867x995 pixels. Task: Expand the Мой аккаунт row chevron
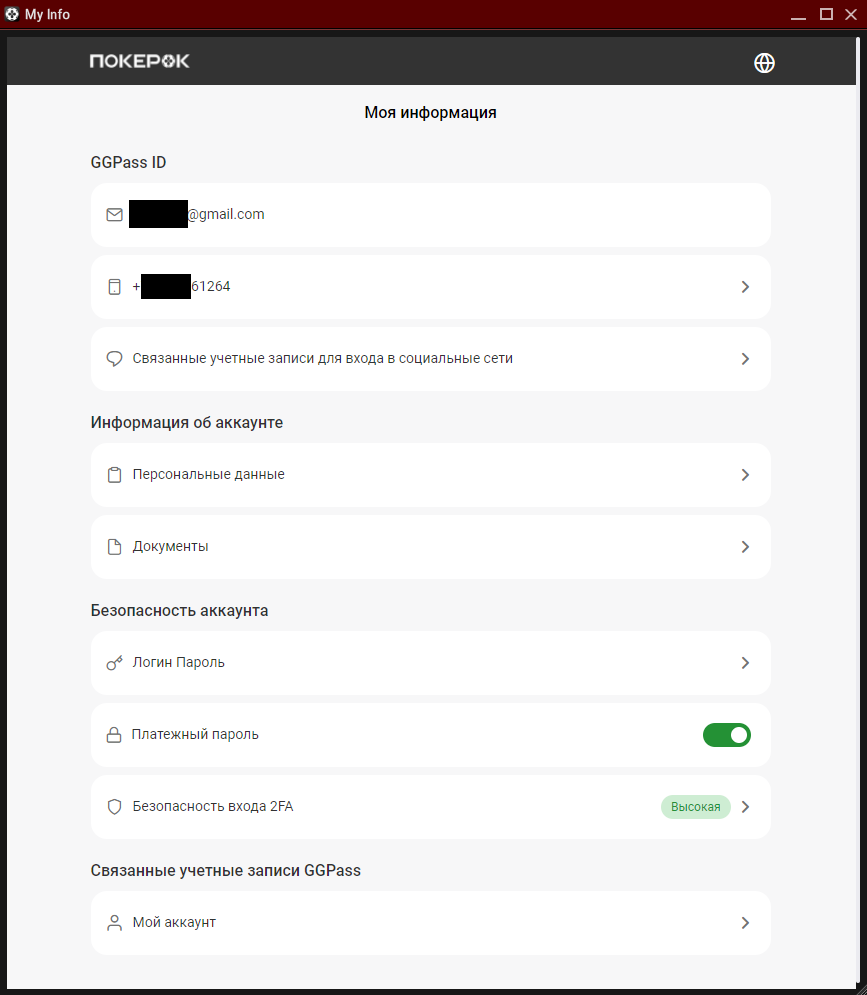[x=745, y=922]
